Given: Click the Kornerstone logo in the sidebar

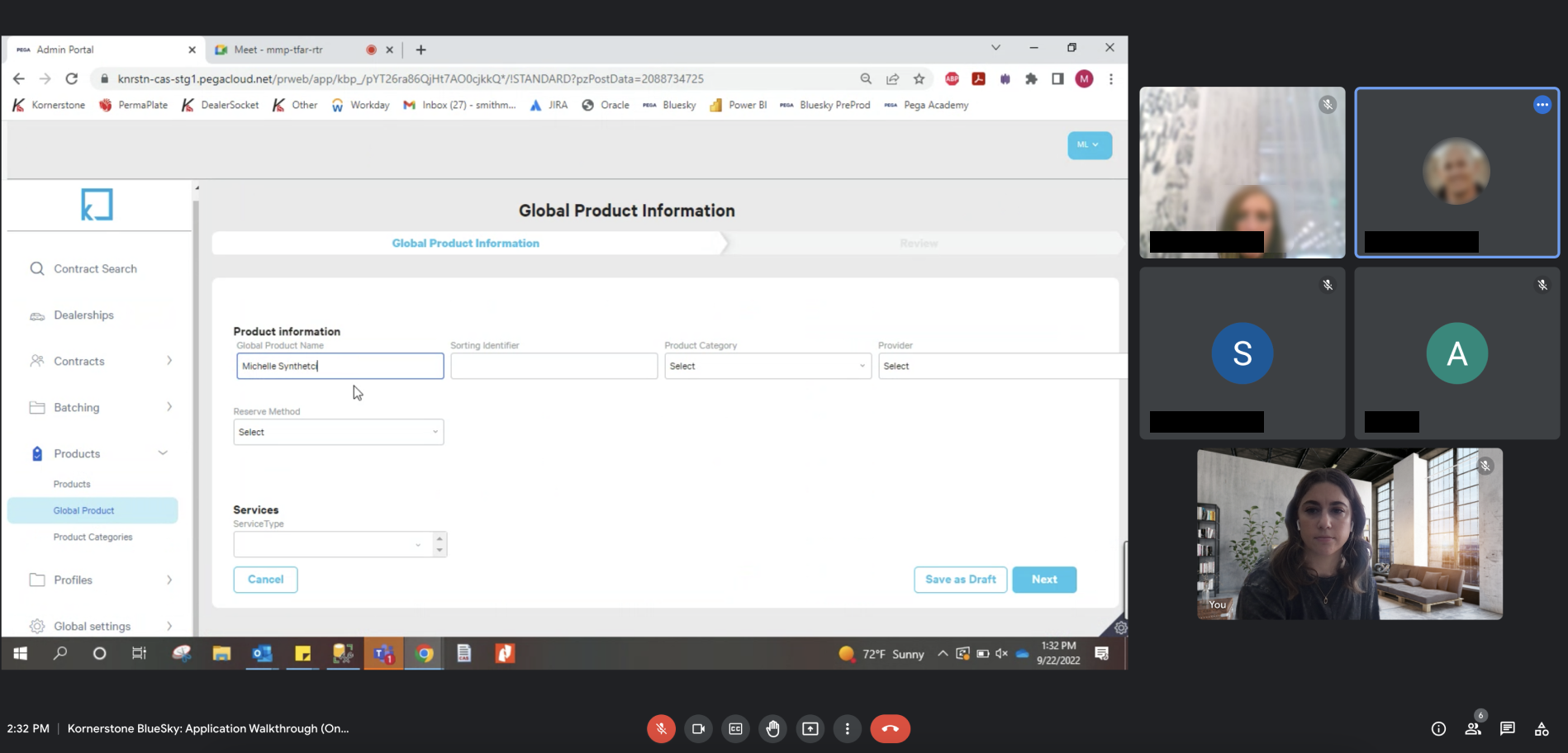Looking at the screenshot, I should [x=97, y=204].
